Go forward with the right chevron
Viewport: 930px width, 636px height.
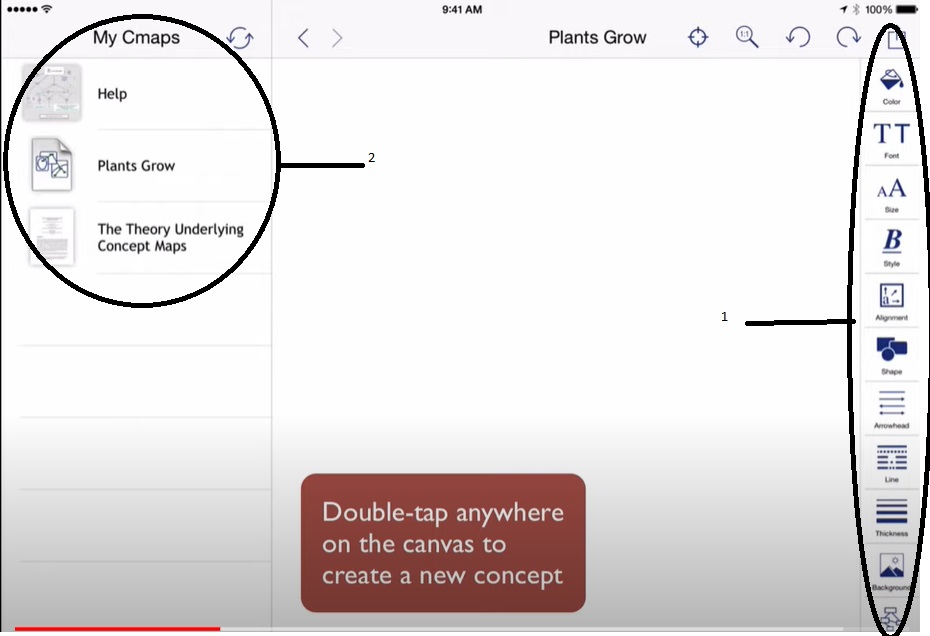(x=337, y=38)
